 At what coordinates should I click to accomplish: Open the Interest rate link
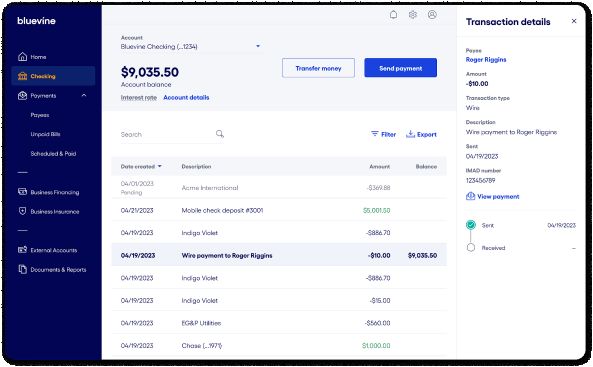point(138,98)
